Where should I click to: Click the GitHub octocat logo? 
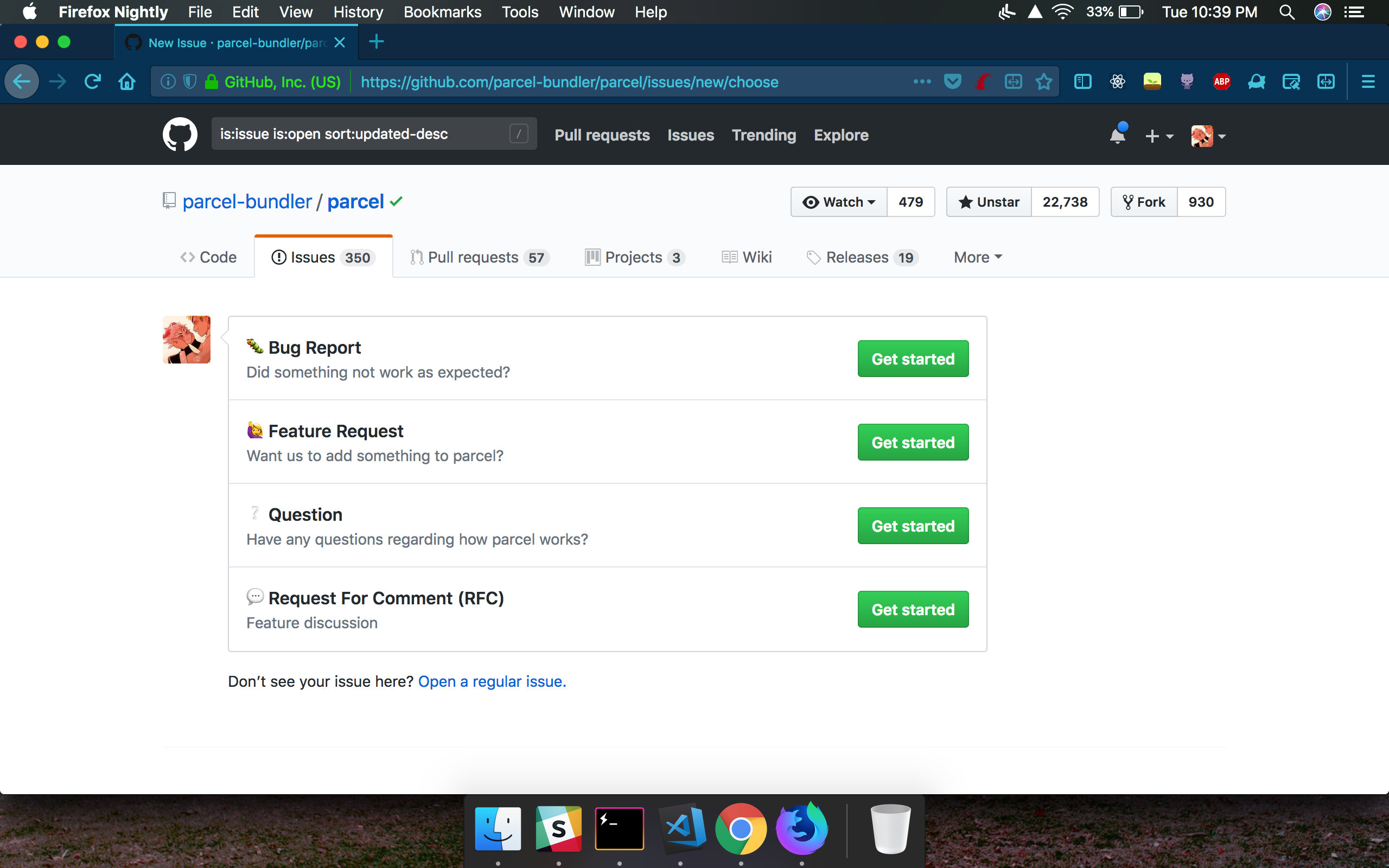180,134
